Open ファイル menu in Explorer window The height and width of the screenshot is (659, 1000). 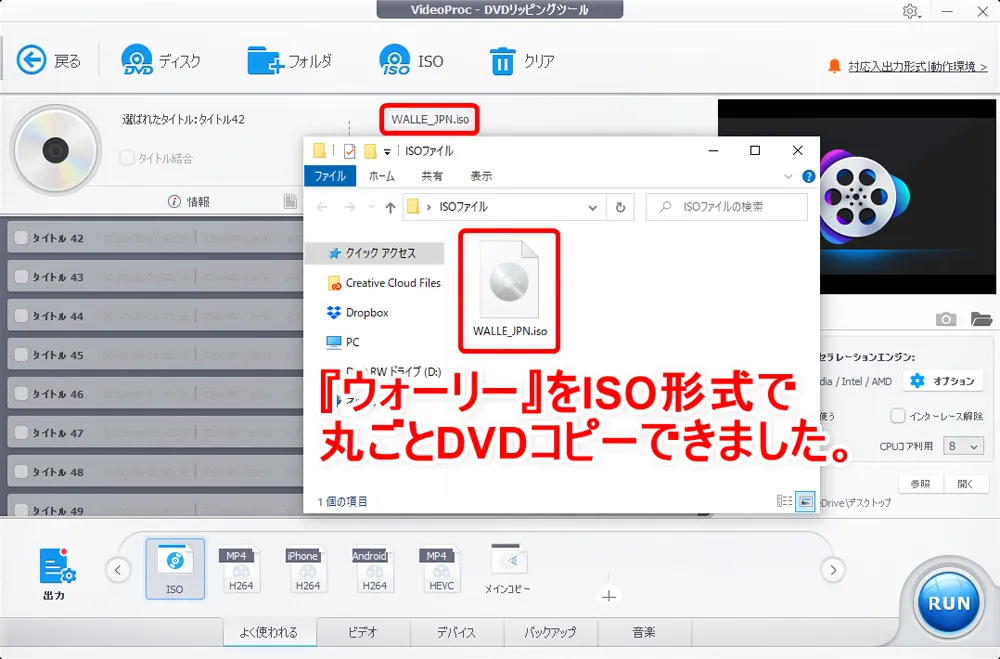[330, 176]
